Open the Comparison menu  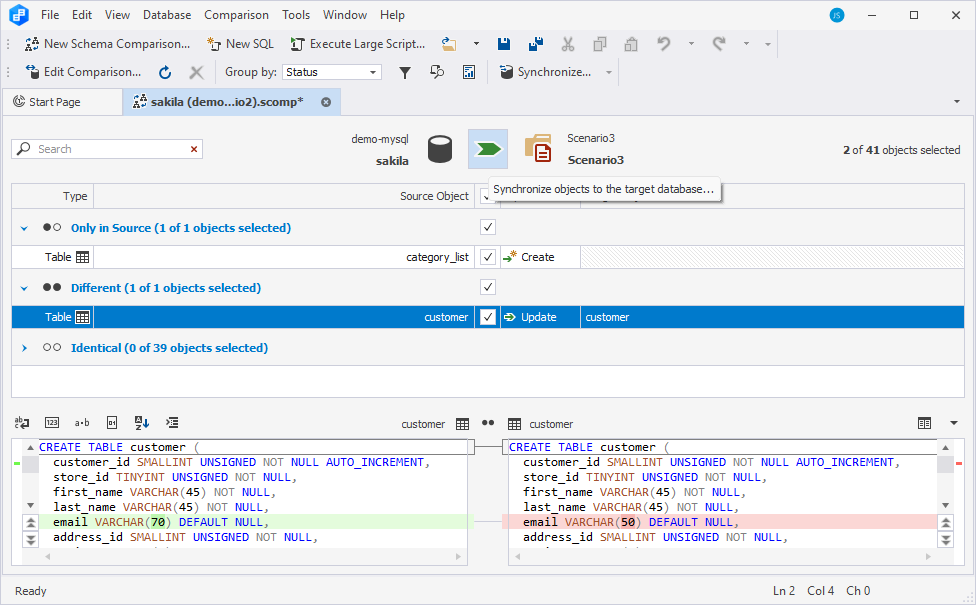(x=237, y=15)
